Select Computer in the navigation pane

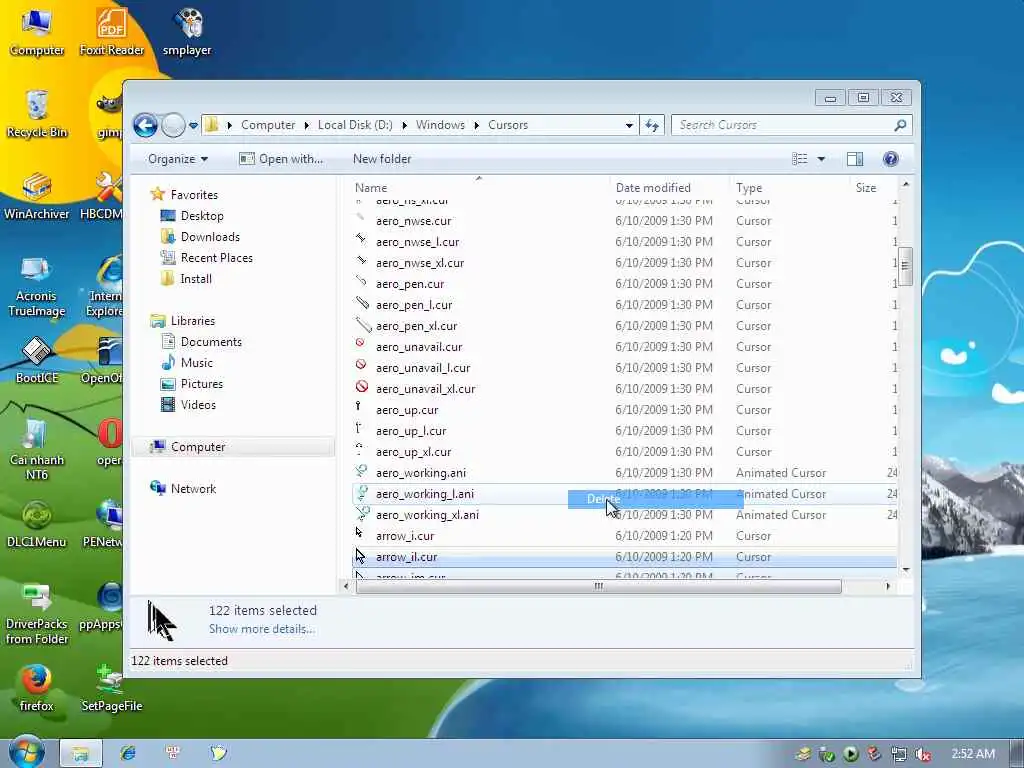[x=198, y=447]
